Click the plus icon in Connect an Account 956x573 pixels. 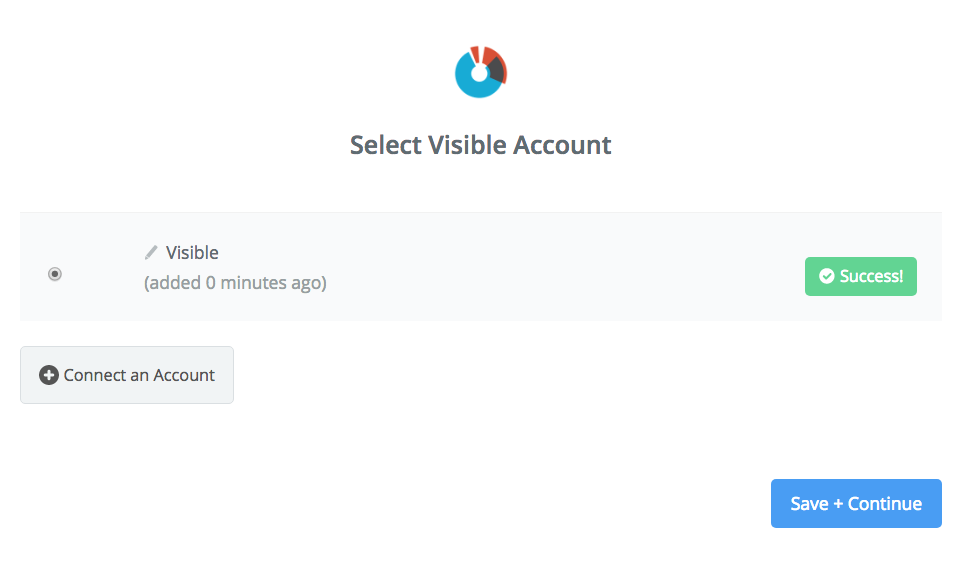49,375
